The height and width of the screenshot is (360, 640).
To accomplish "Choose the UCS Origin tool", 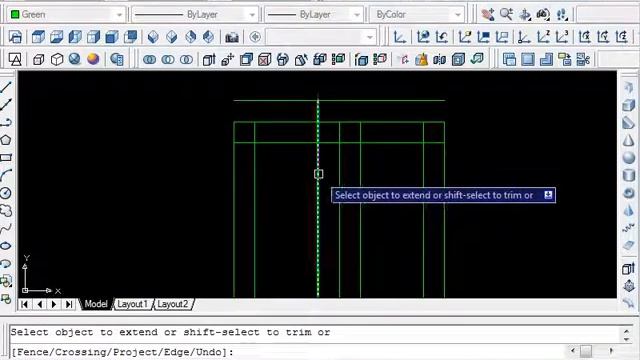I will (x=524, y=37).
